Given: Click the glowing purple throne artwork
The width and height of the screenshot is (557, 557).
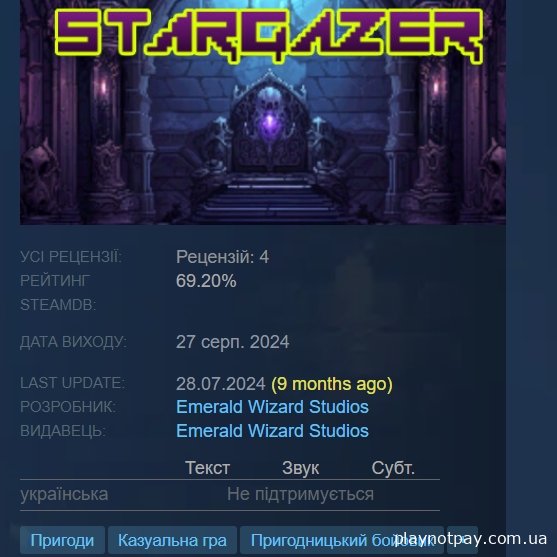Looking at the screenshot, I should (x=269, y=123).
